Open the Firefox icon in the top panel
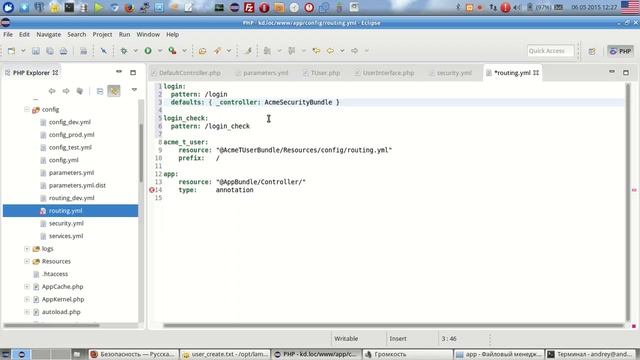The height and width of the screenshot is (360, 640). click(x=129, y=7)
